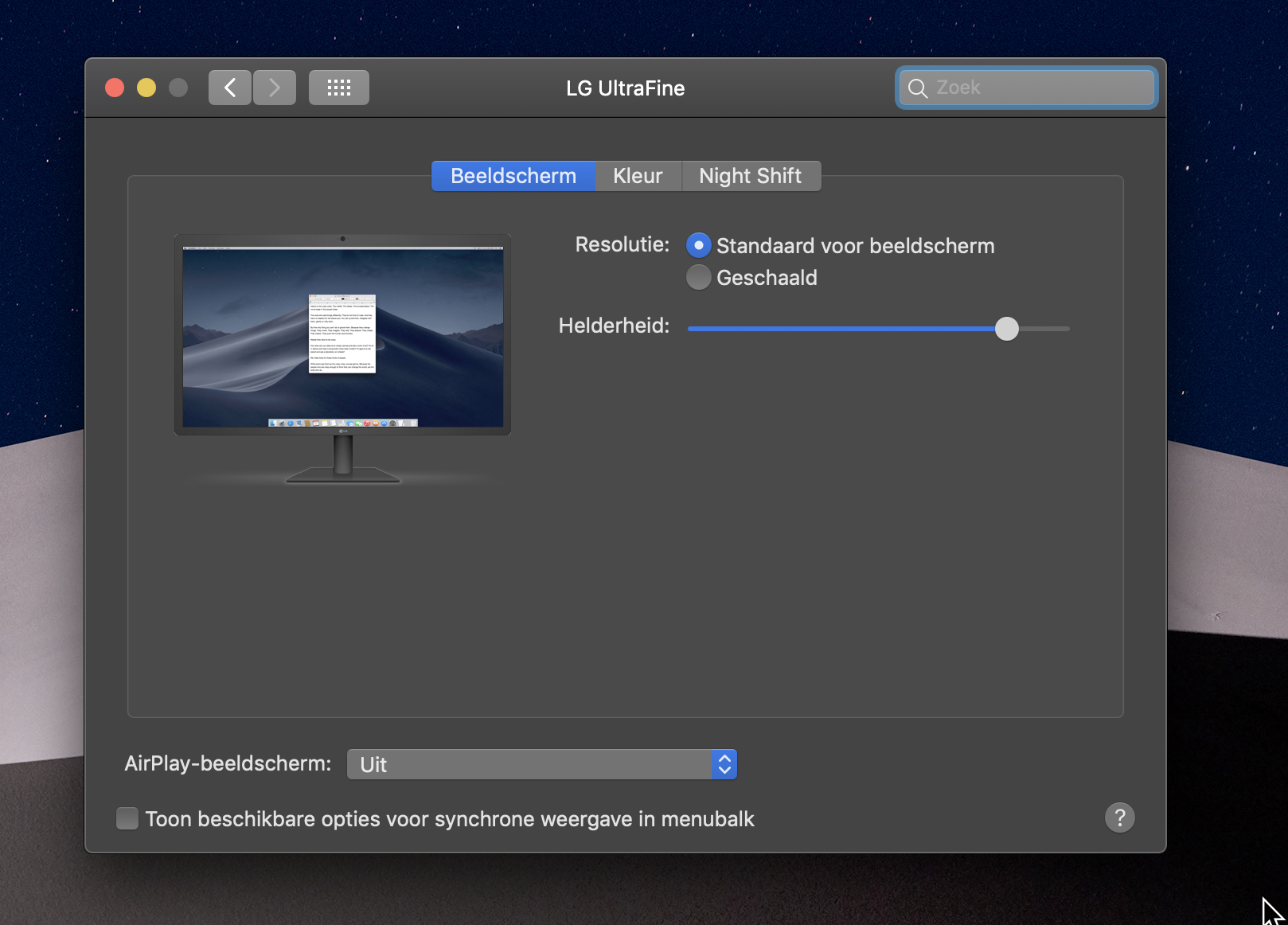This screenshot has width=1288, height=925.
Task: Close the LG UltraFine window
Action: 115,88
